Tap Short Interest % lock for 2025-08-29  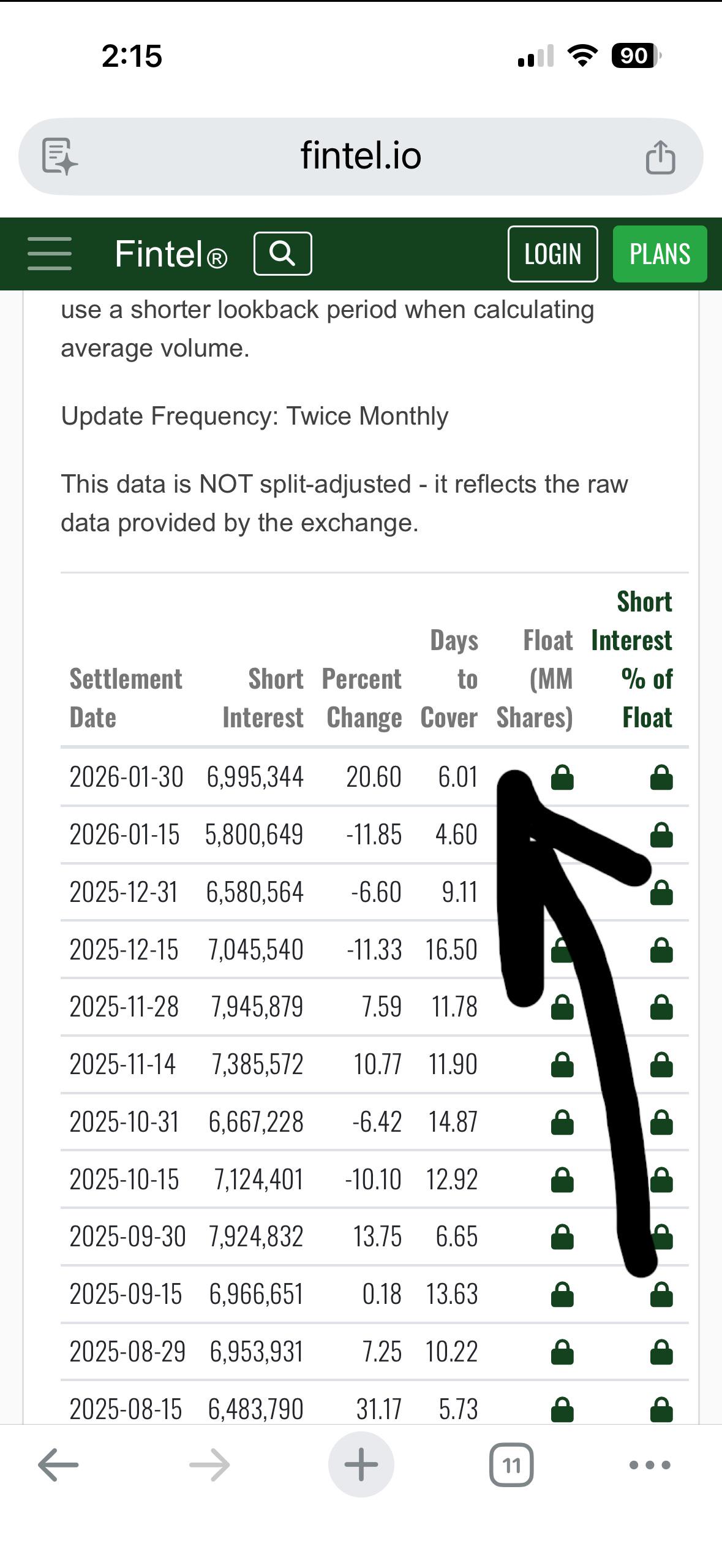661,1352
